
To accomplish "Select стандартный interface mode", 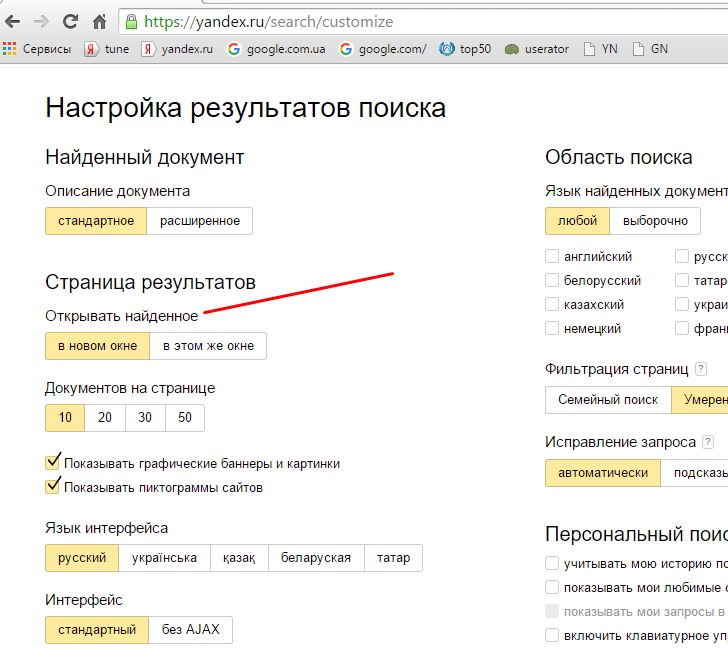I will click(x=97, y=630).
